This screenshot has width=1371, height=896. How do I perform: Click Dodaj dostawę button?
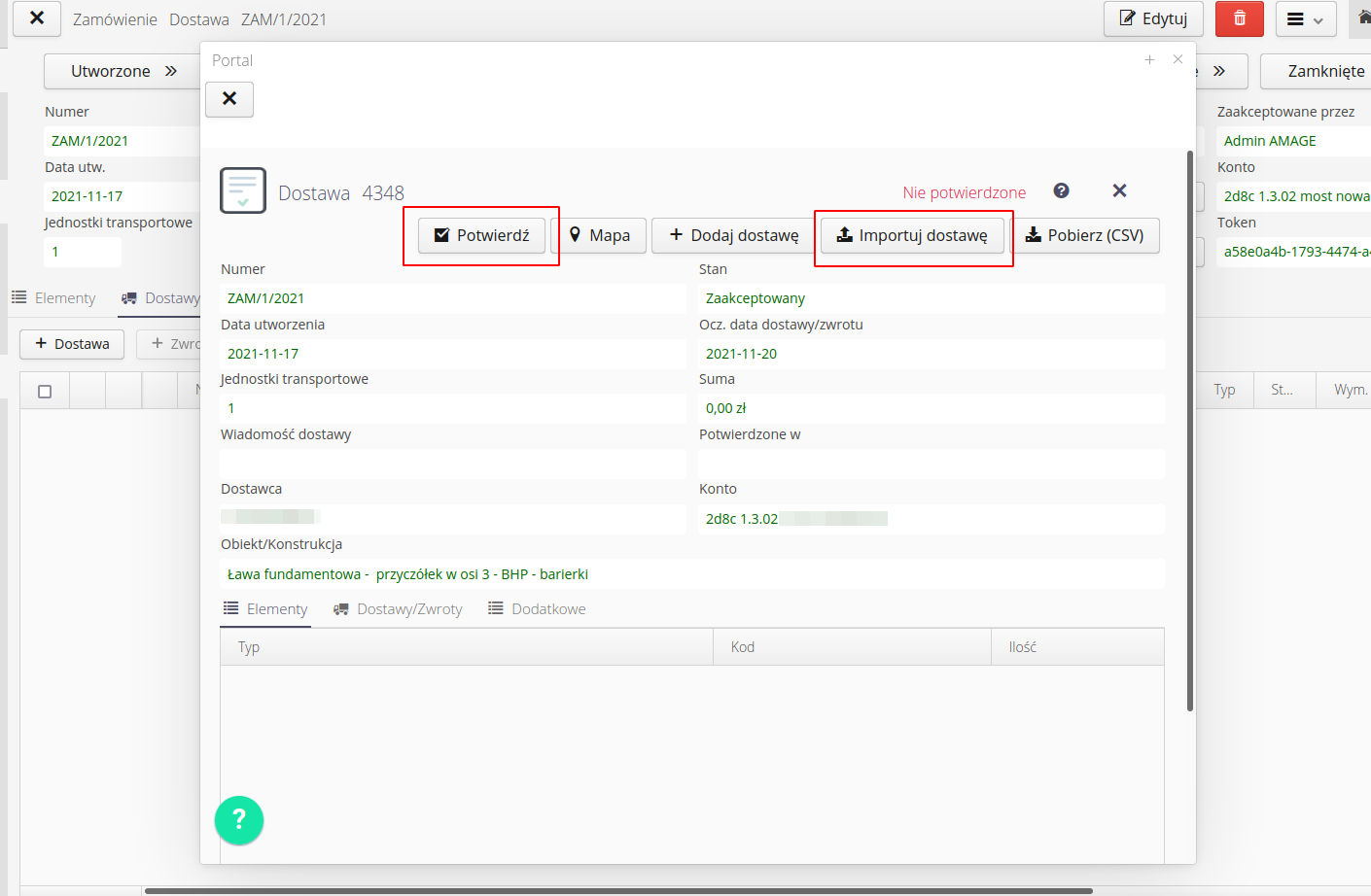(x=733, y=235)
